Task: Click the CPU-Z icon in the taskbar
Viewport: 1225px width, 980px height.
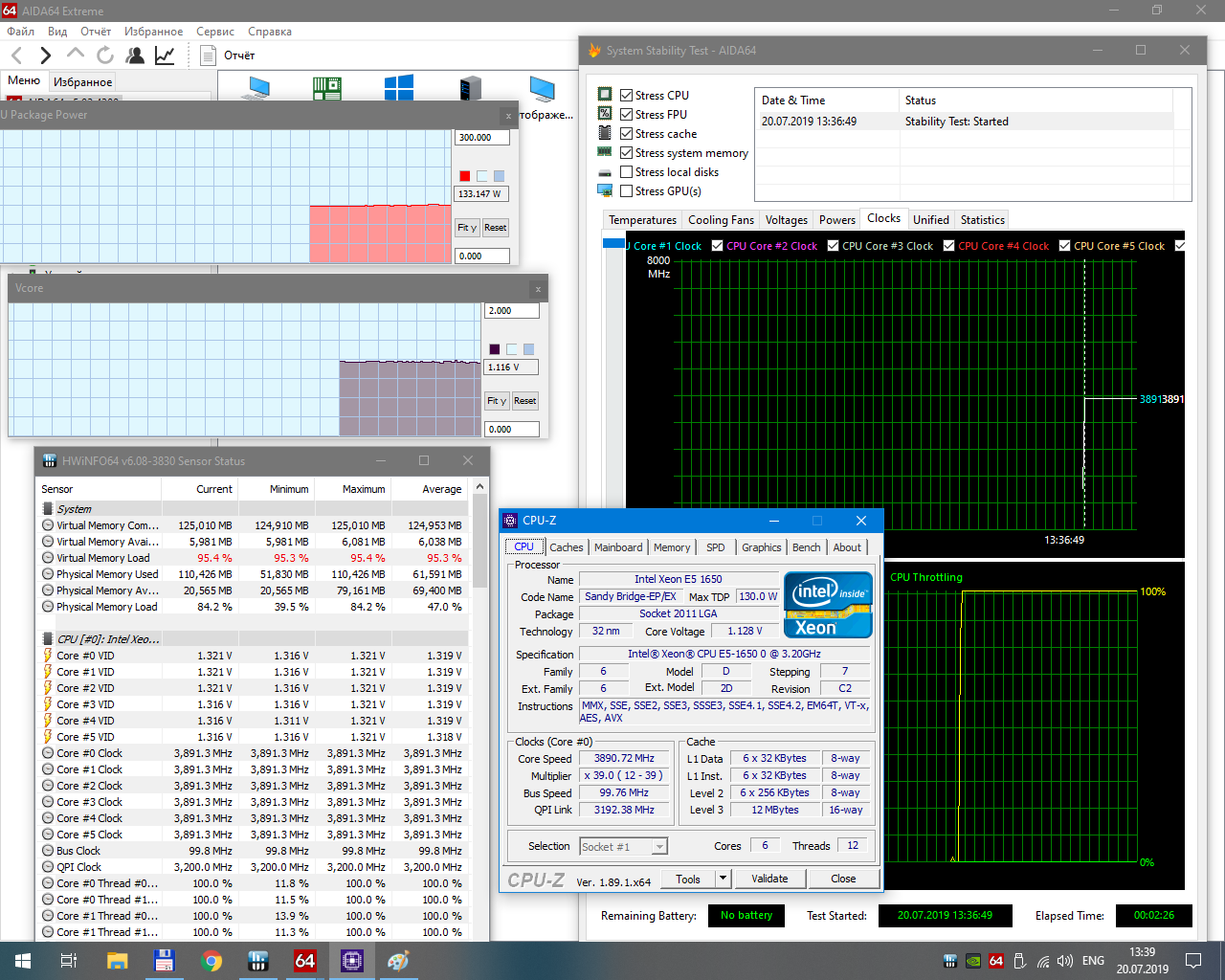Action: click(x=351, y=960)
